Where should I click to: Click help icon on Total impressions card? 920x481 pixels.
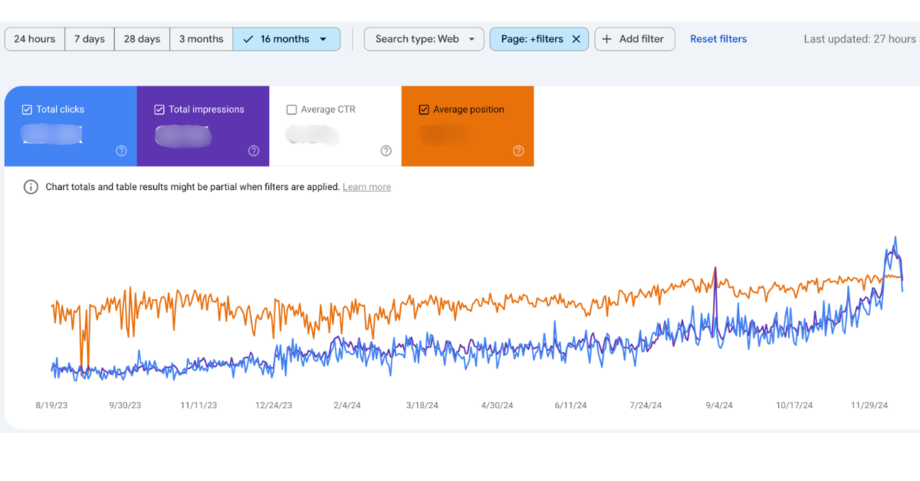[x=254, y=151]
